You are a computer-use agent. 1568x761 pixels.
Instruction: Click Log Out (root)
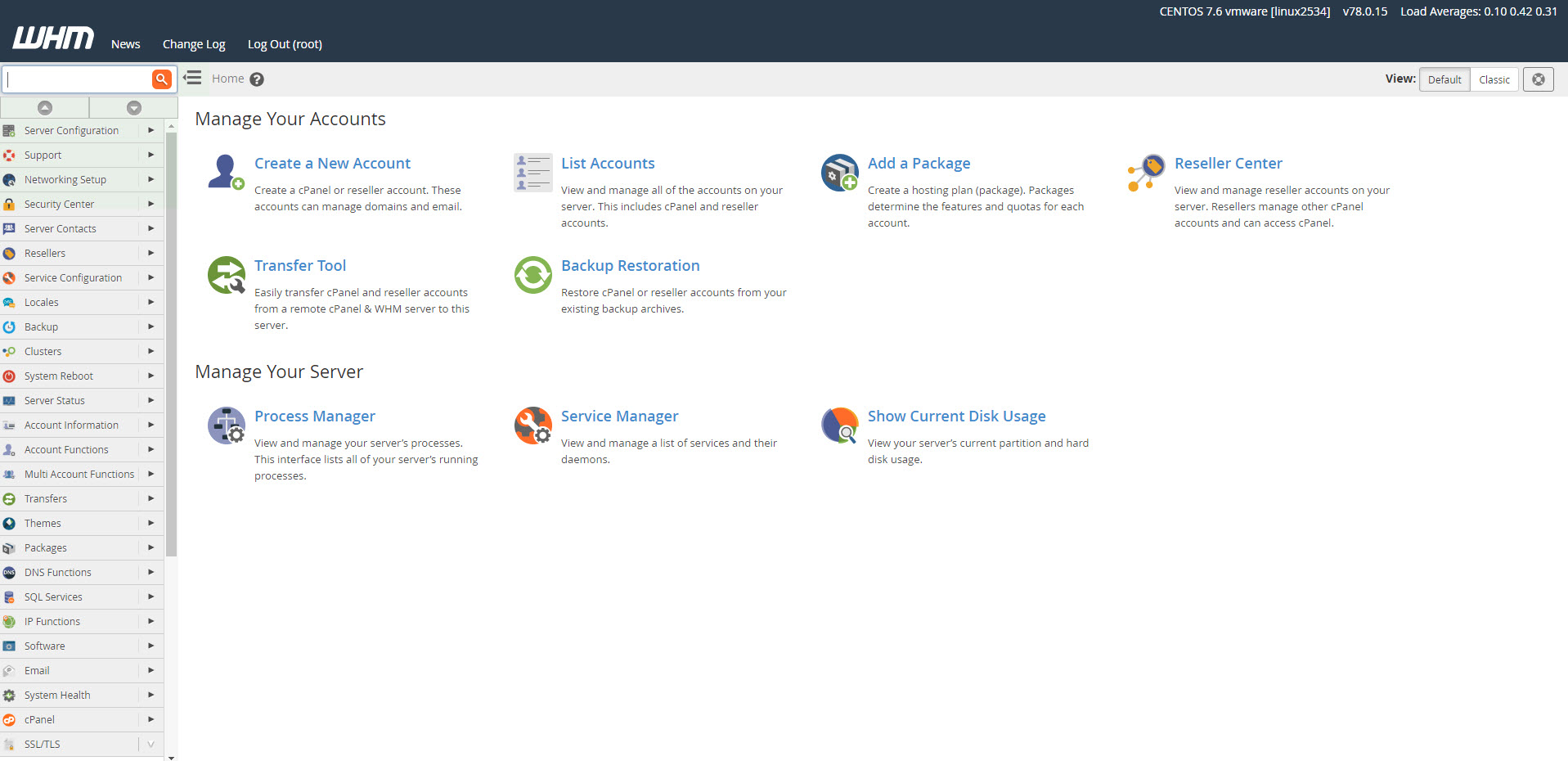(285, 44)
